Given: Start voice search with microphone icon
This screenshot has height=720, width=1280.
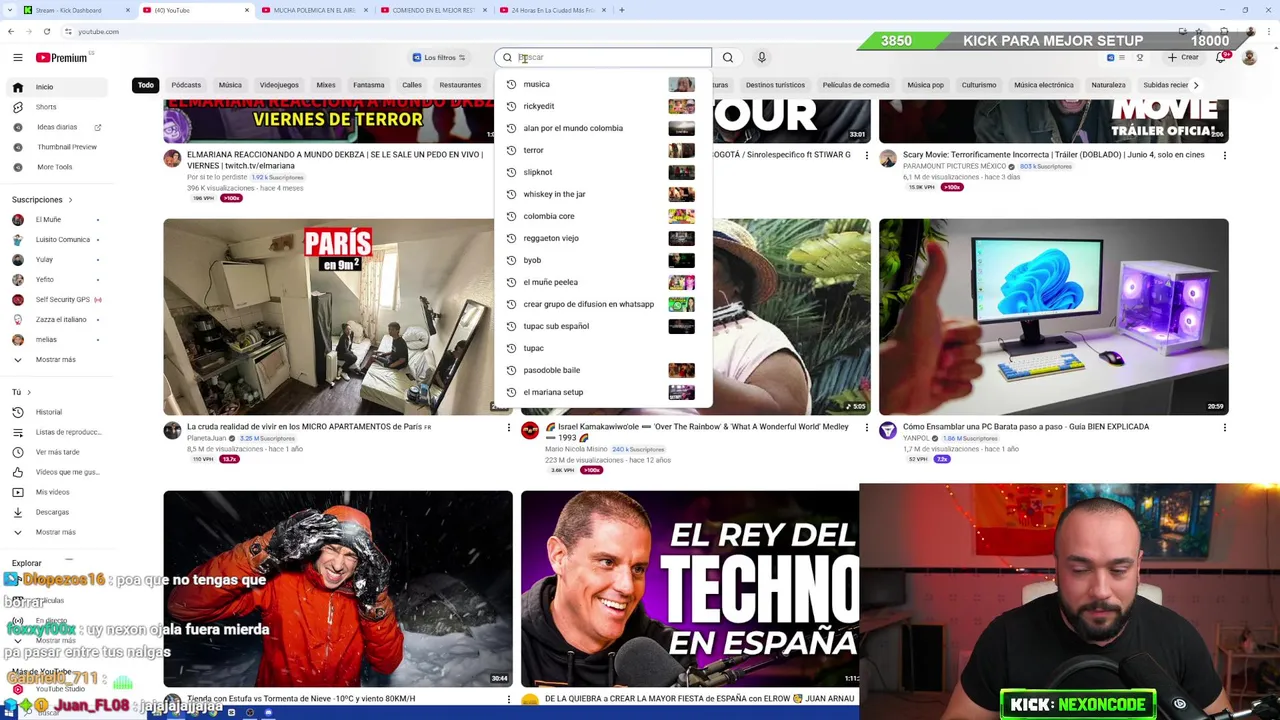Looking at the screenshot, I should (x=761, y=57).
